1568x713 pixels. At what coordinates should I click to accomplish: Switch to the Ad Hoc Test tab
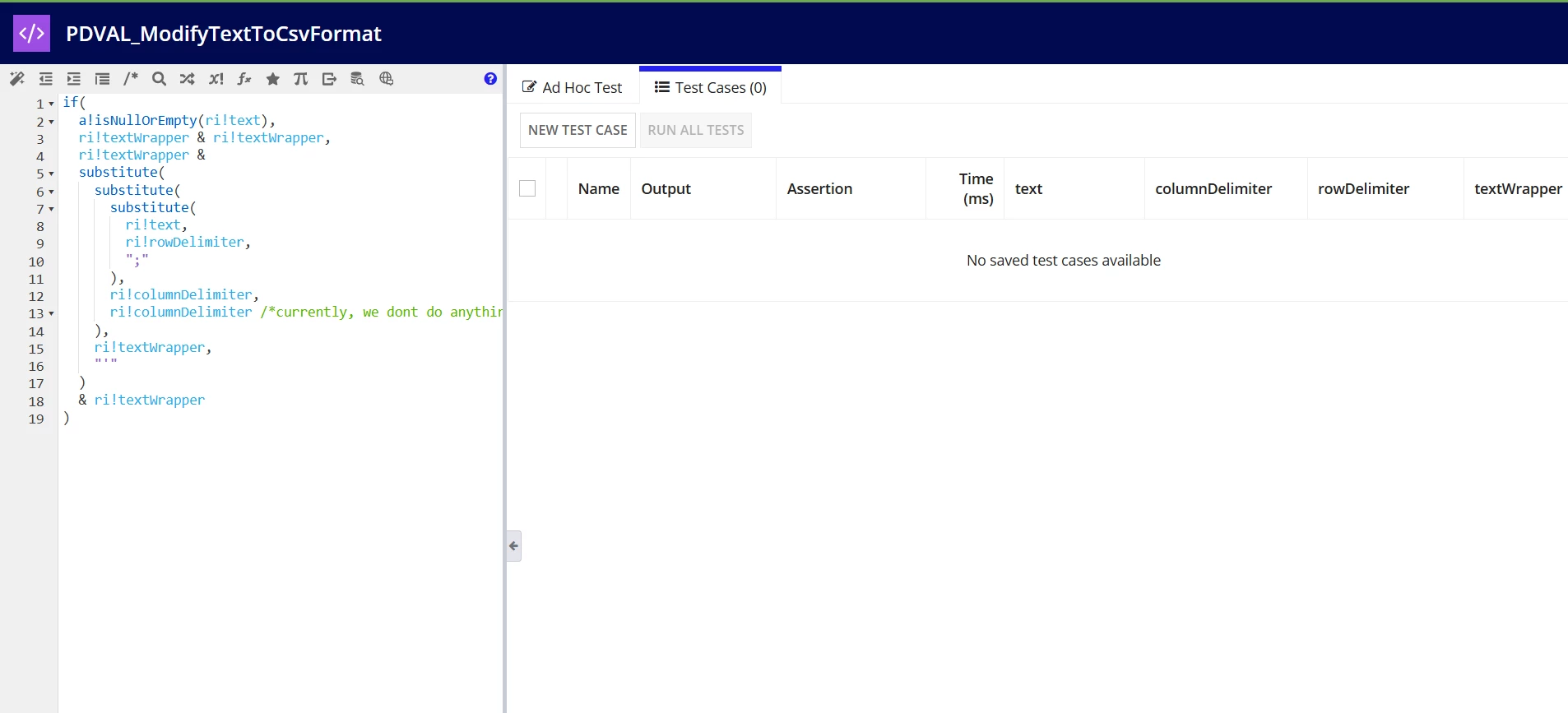[x=573, y=87]
